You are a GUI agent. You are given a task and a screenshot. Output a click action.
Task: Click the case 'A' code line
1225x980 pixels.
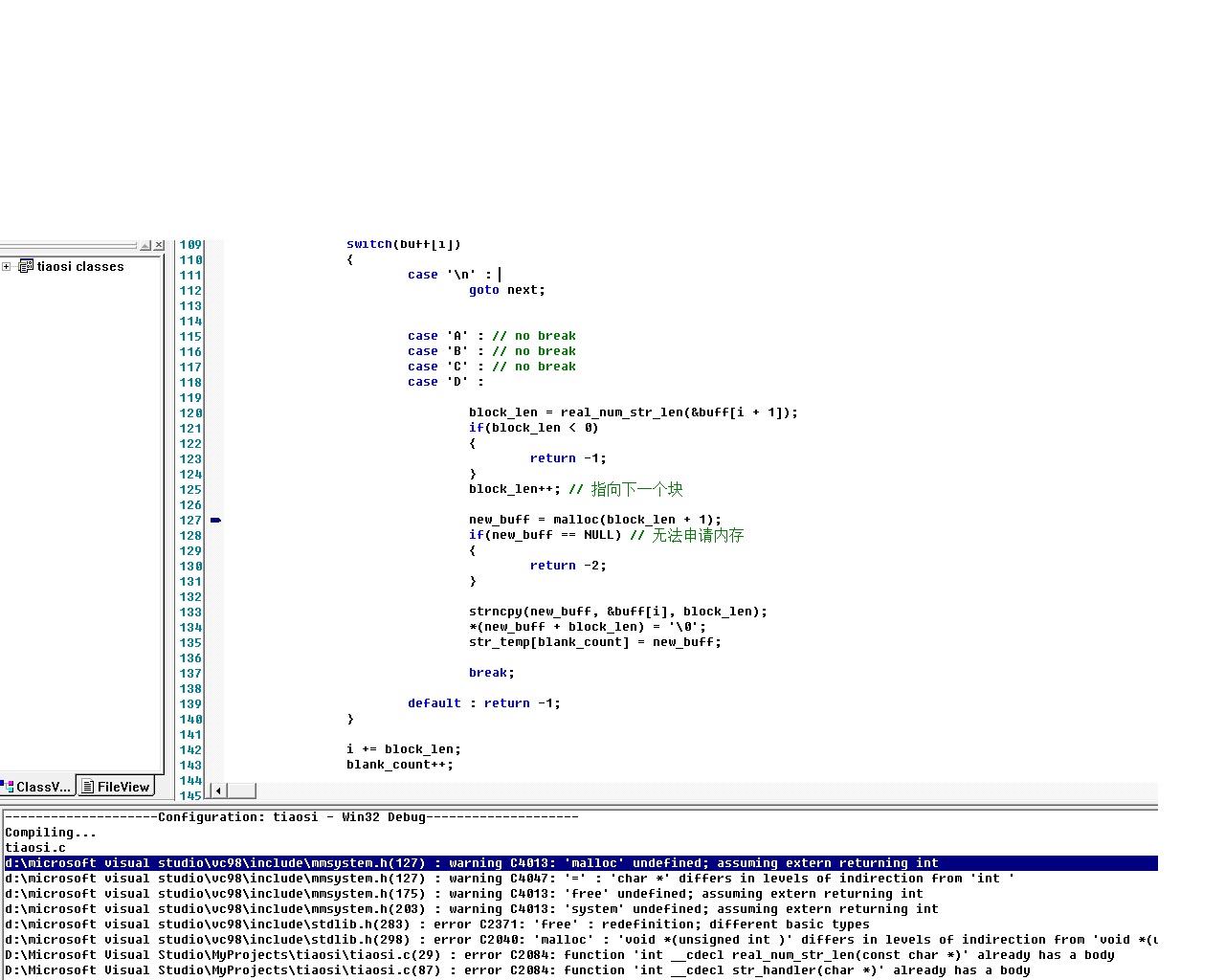pos(491,336)
